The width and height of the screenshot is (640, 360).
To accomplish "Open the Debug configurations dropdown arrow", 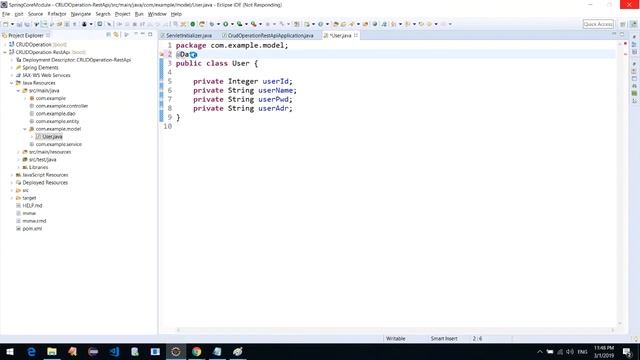I will coord(218,24).
